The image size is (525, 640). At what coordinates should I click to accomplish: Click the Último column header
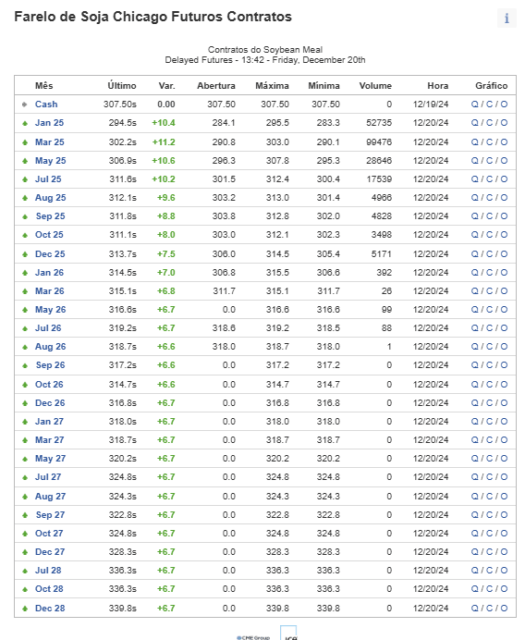(122, 85)
